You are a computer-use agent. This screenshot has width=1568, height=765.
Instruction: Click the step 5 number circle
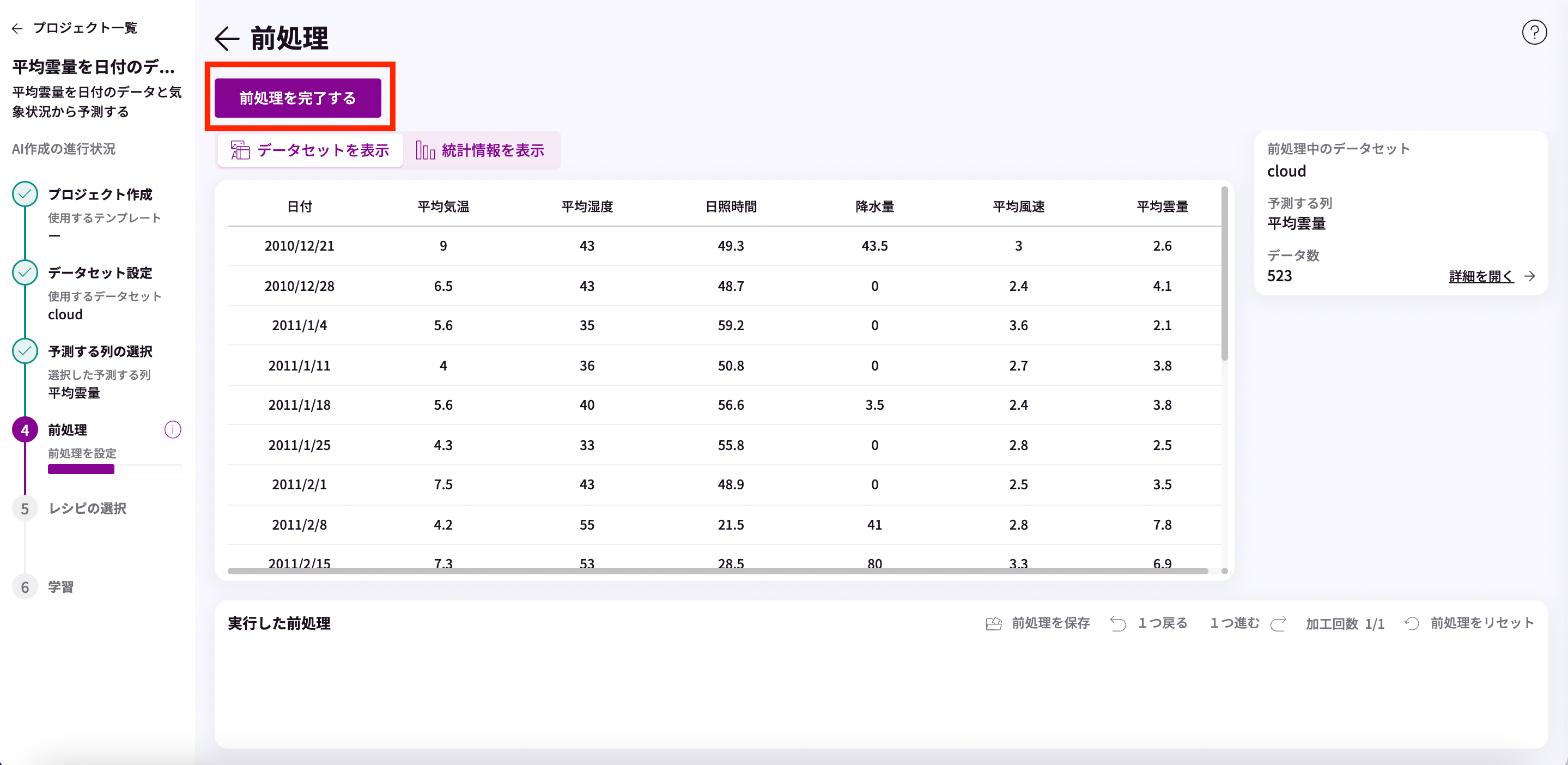pos(25,508)
